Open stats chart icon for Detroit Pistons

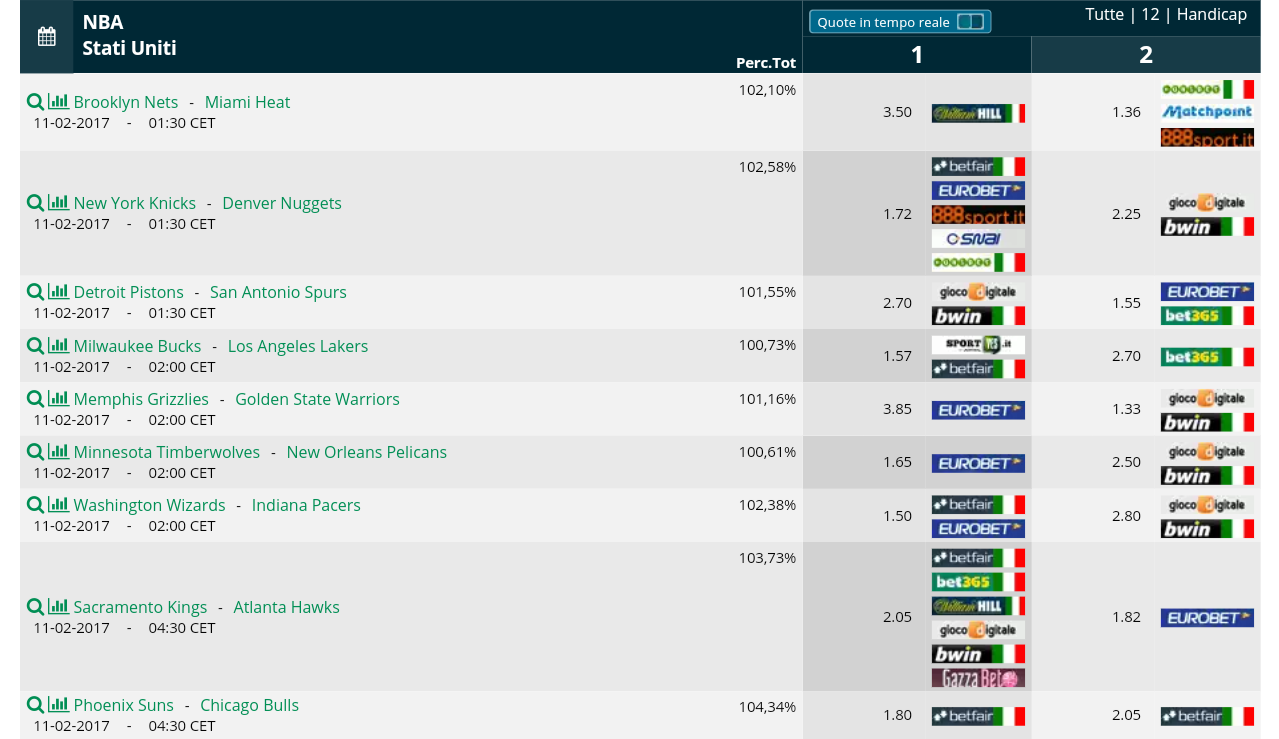(58, 291)
